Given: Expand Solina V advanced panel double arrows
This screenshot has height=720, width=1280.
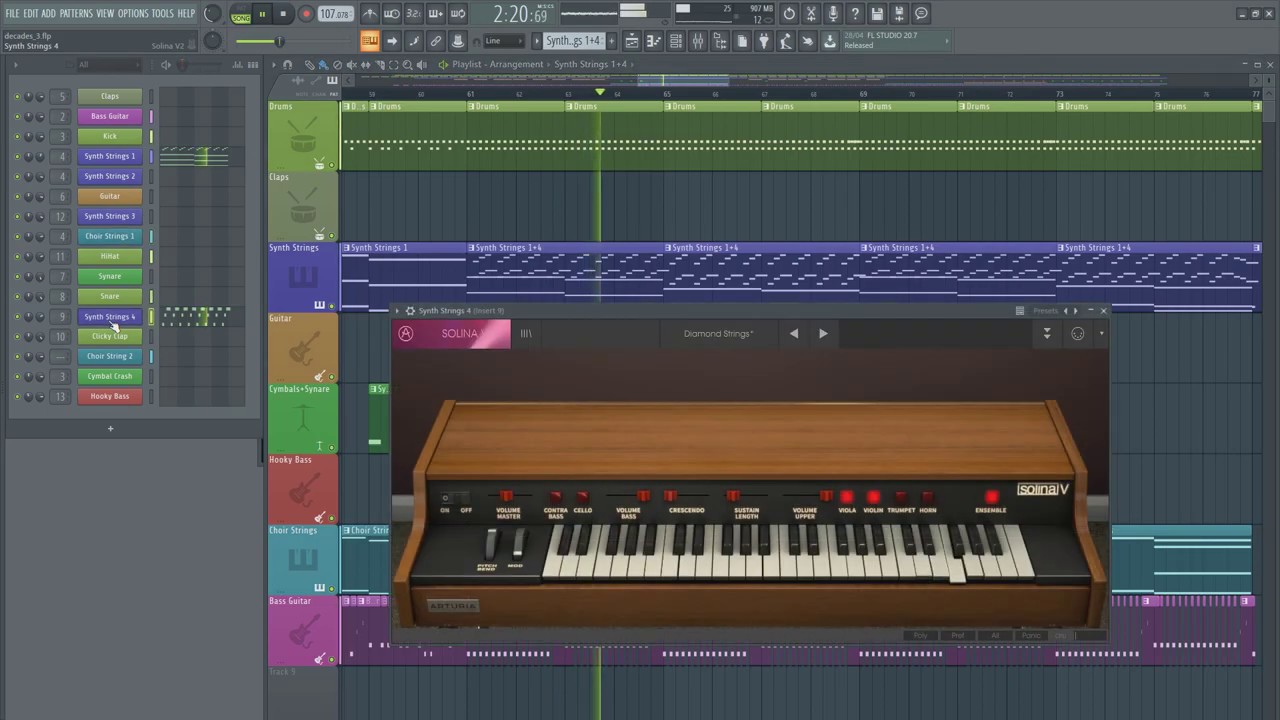Looking at the screenshot, I should point(1047,334).
